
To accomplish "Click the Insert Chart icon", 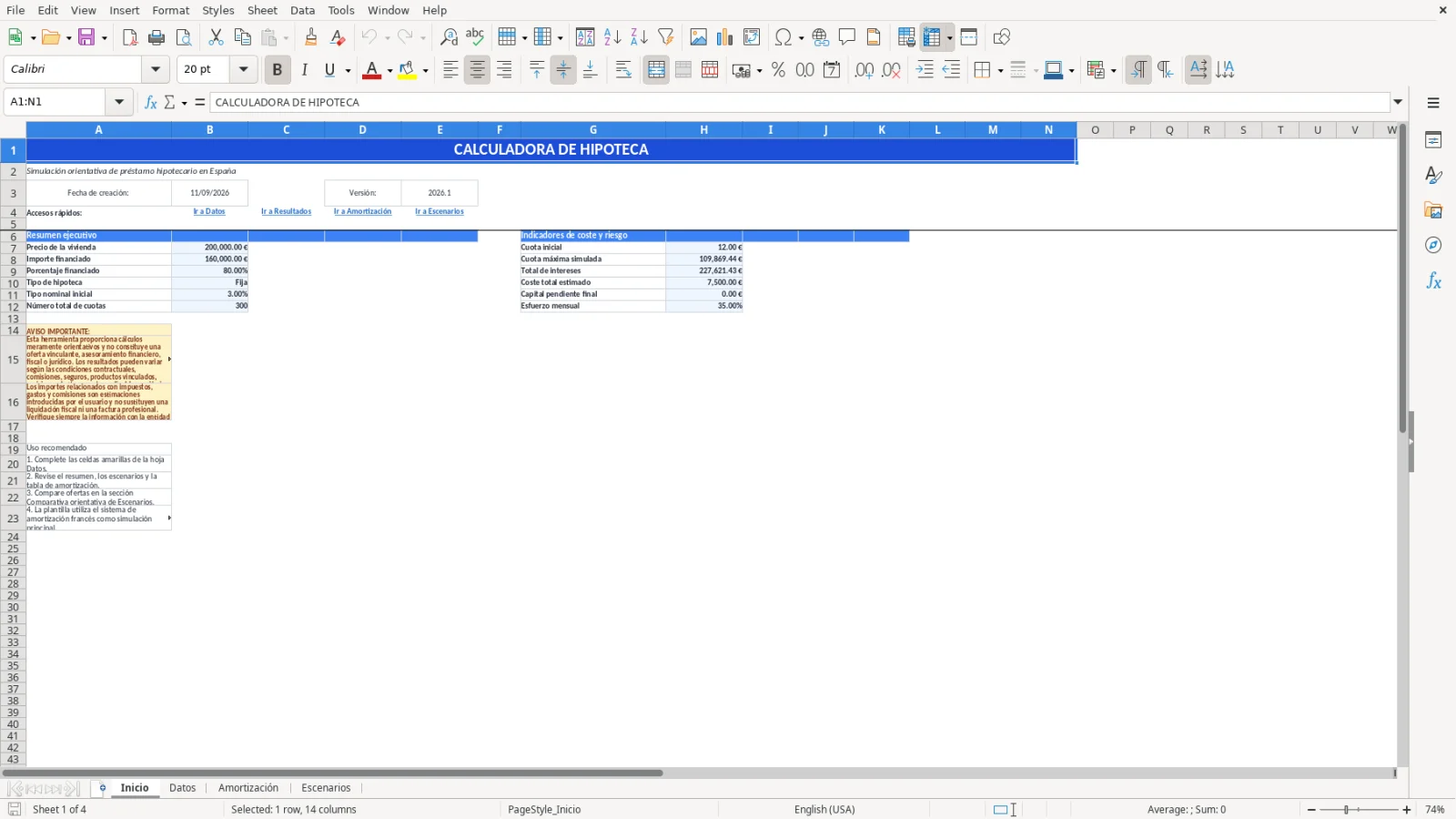I will (724, 37).
